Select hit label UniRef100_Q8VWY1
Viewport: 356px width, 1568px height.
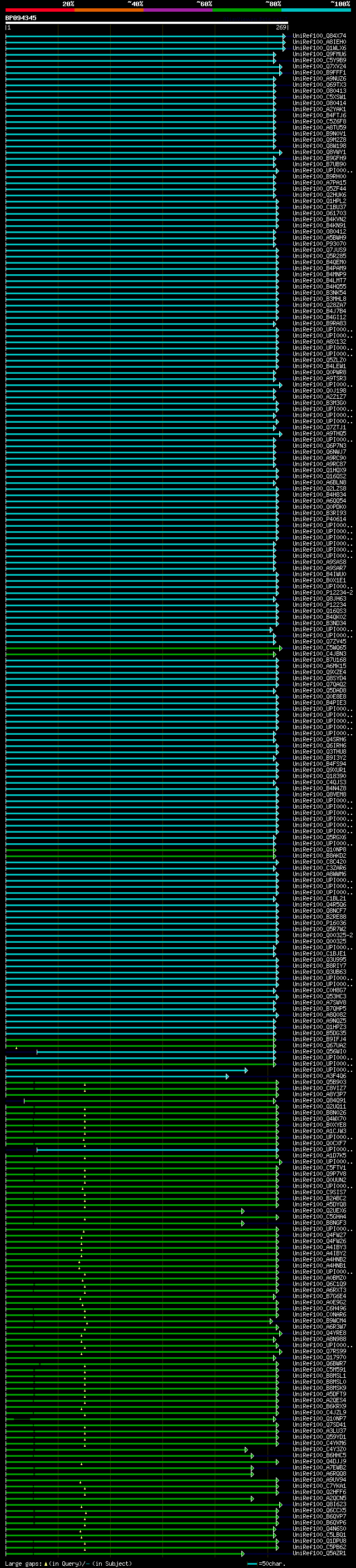319,152
